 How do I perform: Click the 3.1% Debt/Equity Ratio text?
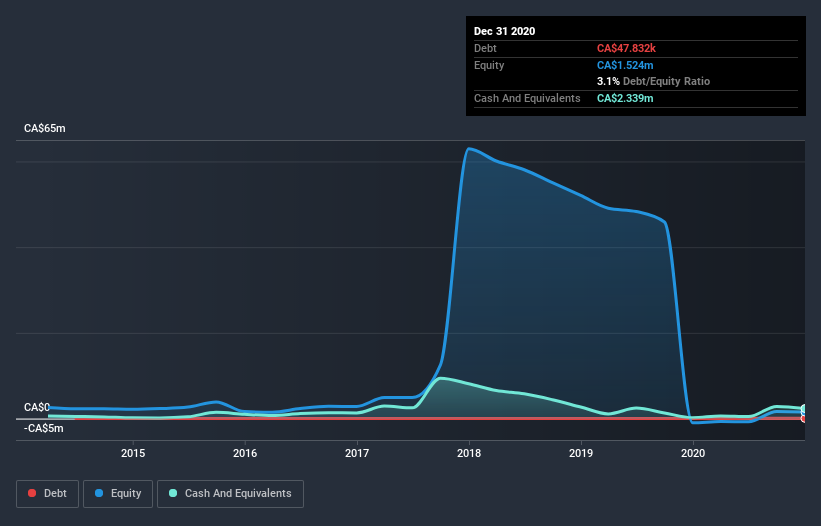pyautogui.click(x=653, y=82)
